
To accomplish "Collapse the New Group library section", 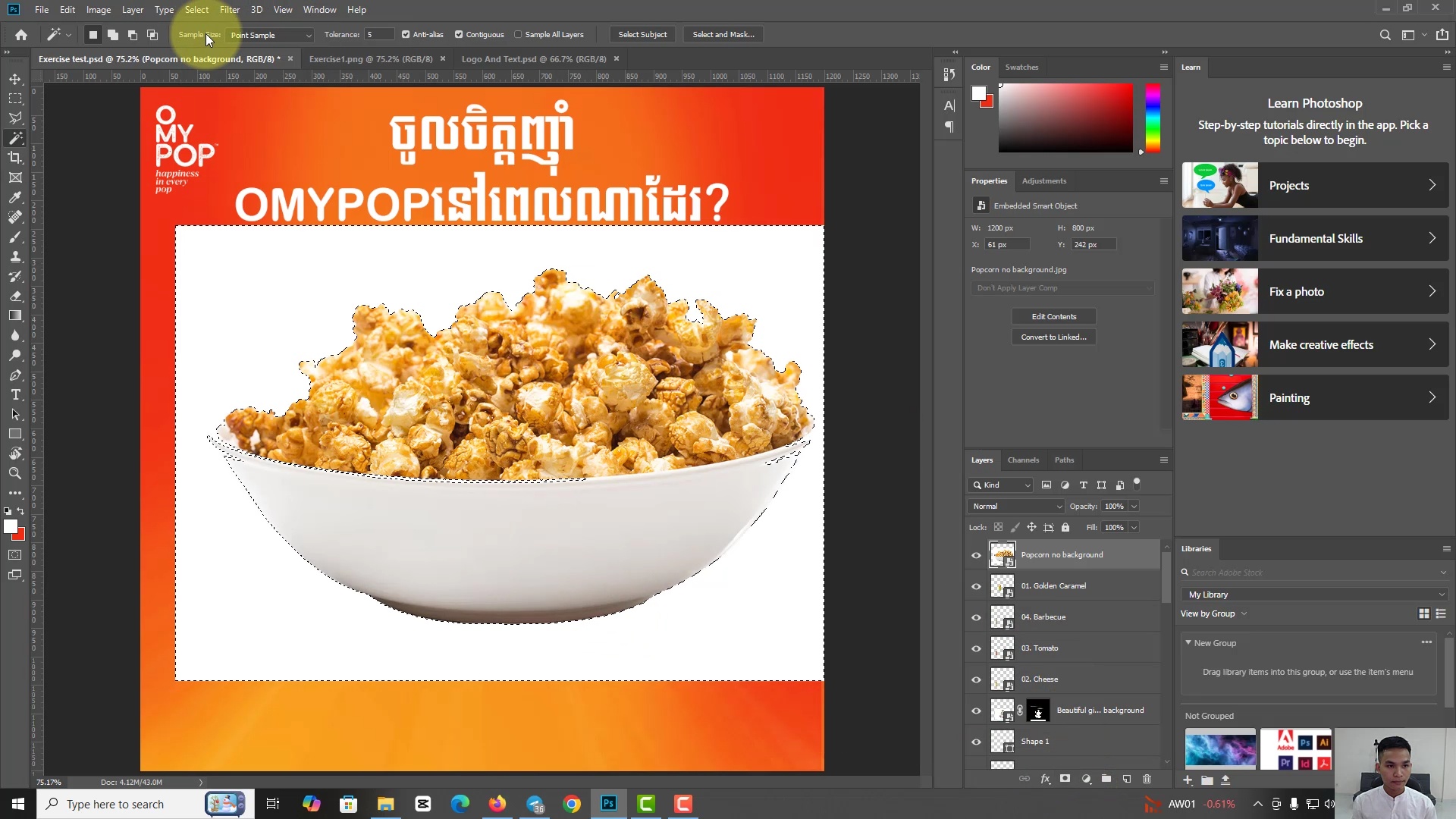I will point(1188,642).
